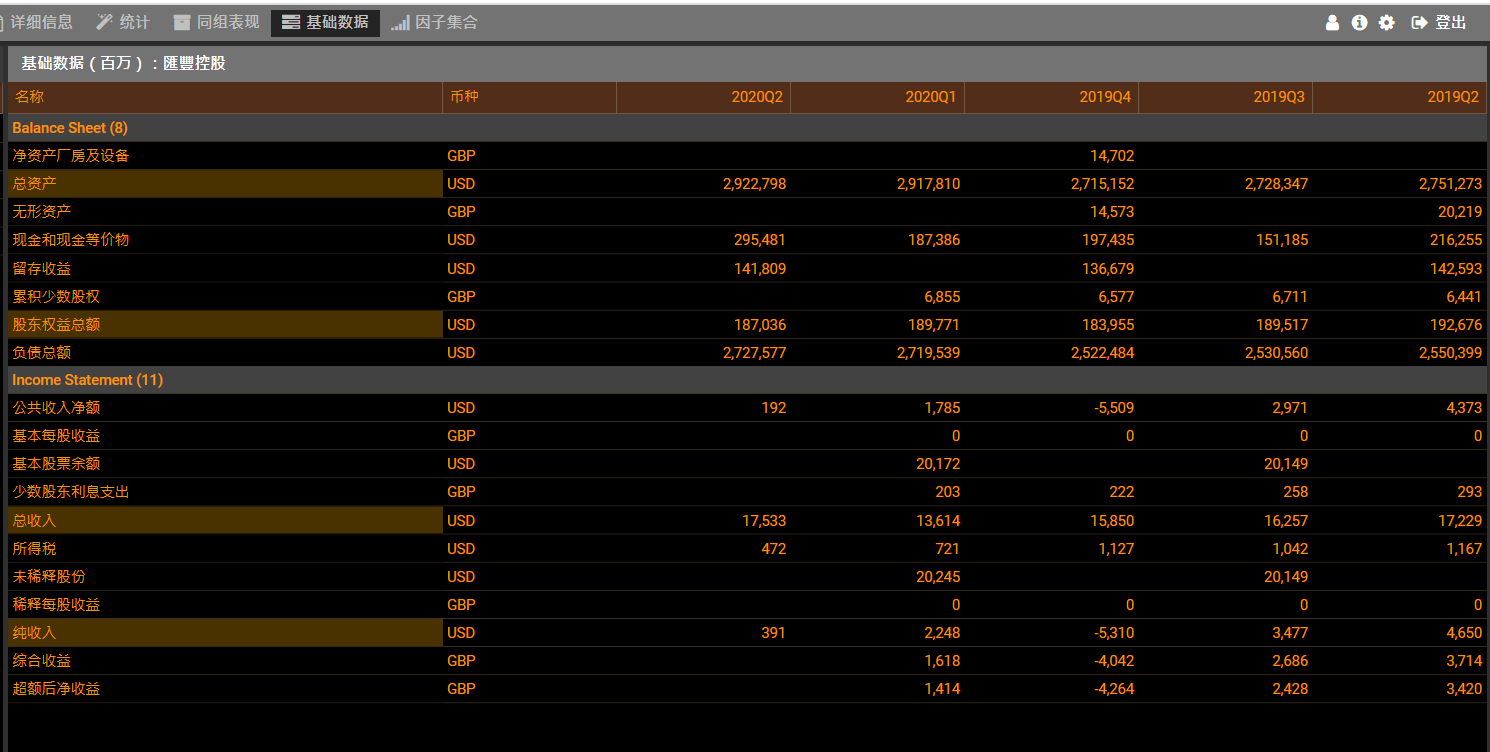The image size is (1490, 752).
Task: Click the 登出 logout button
Action: (1439, 22)
